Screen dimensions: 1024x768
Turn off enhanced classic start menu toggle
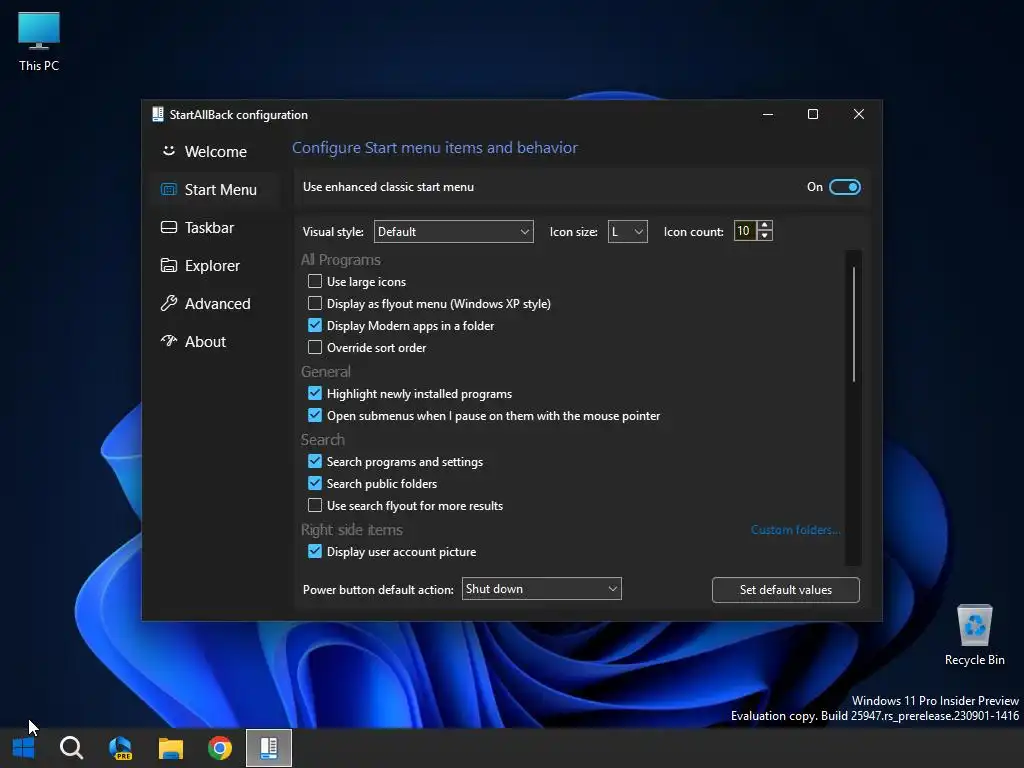click(x=844, y=187)
